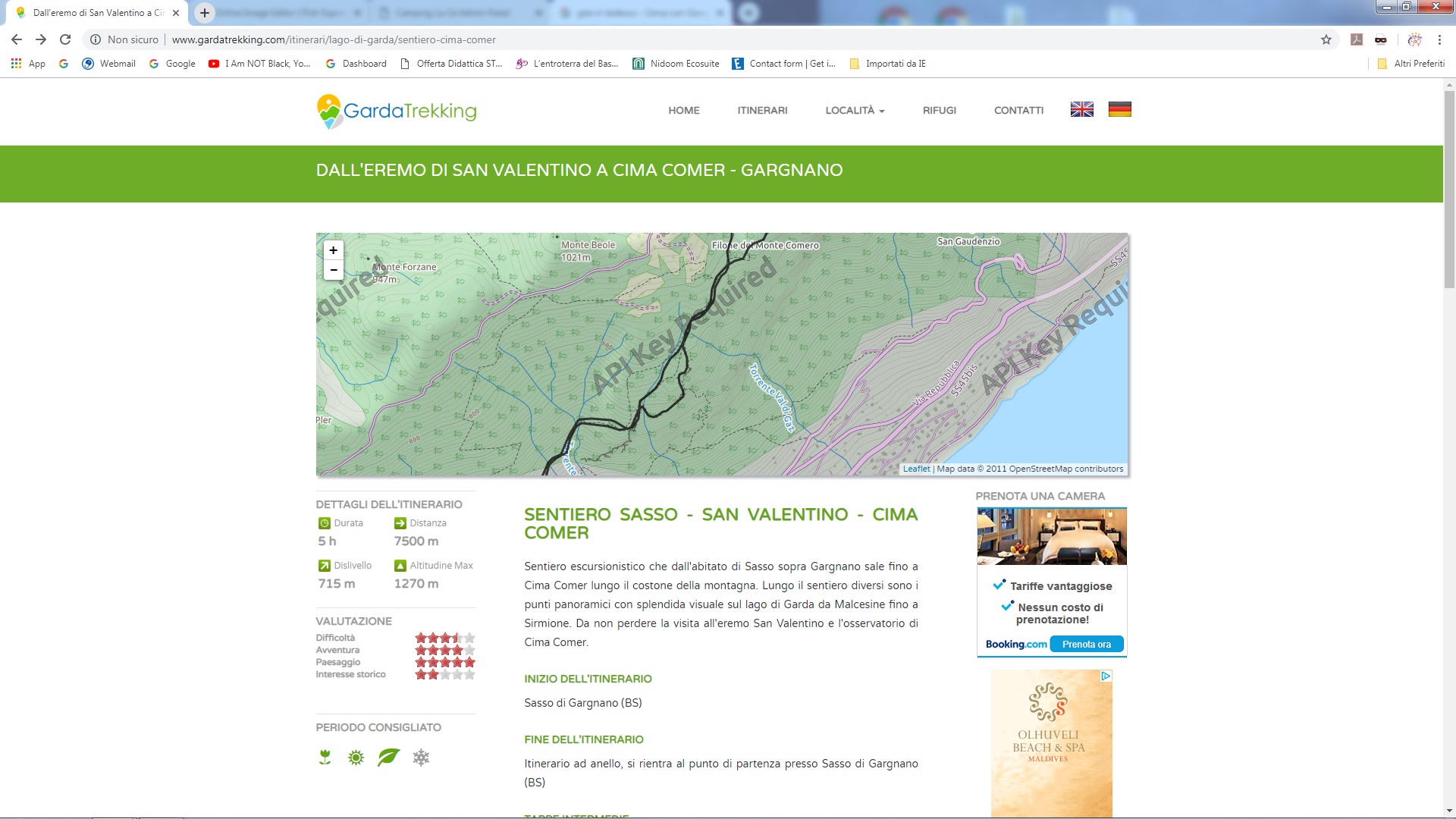Open the Dashboard bookmark
The image size is (1456, 819).
(356, 64)
